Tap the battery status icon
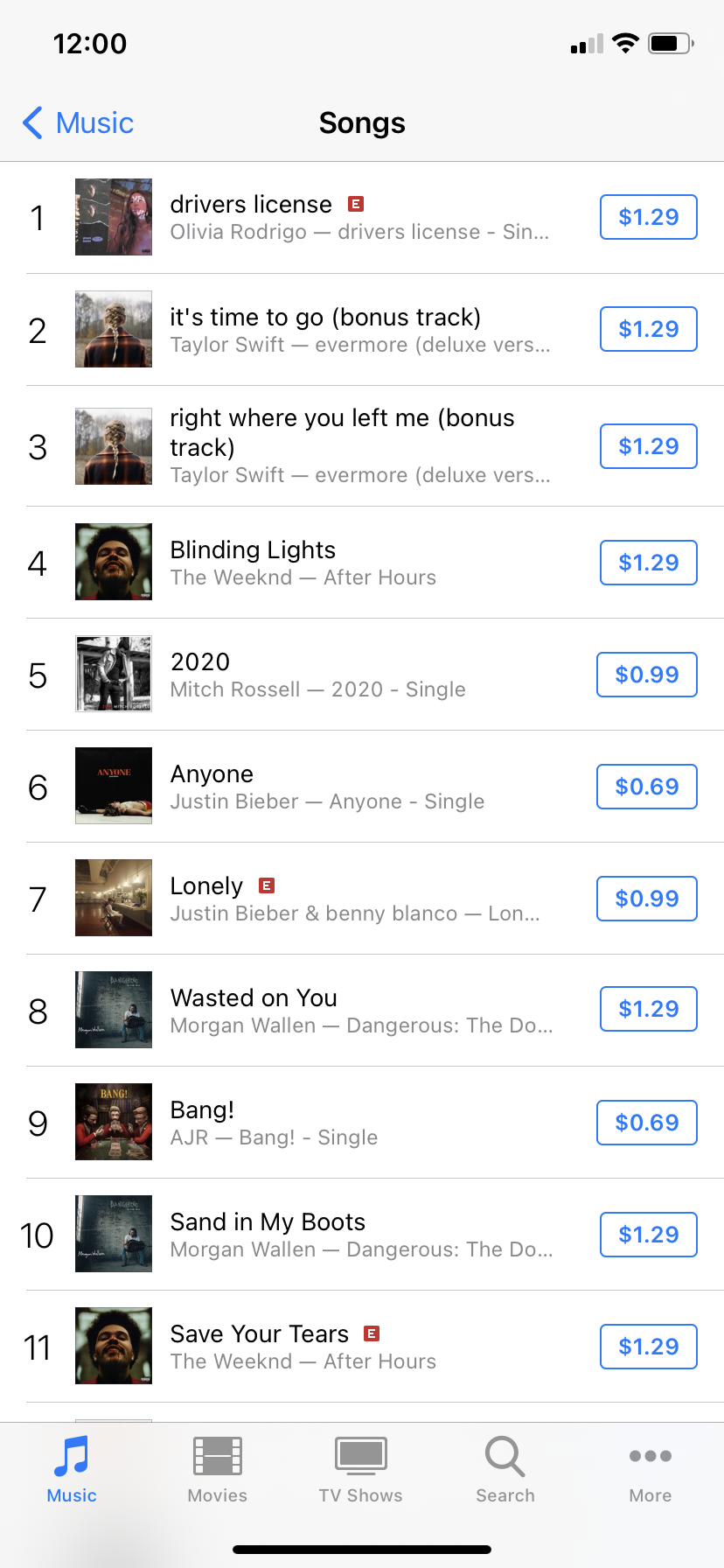 [671, 44]
